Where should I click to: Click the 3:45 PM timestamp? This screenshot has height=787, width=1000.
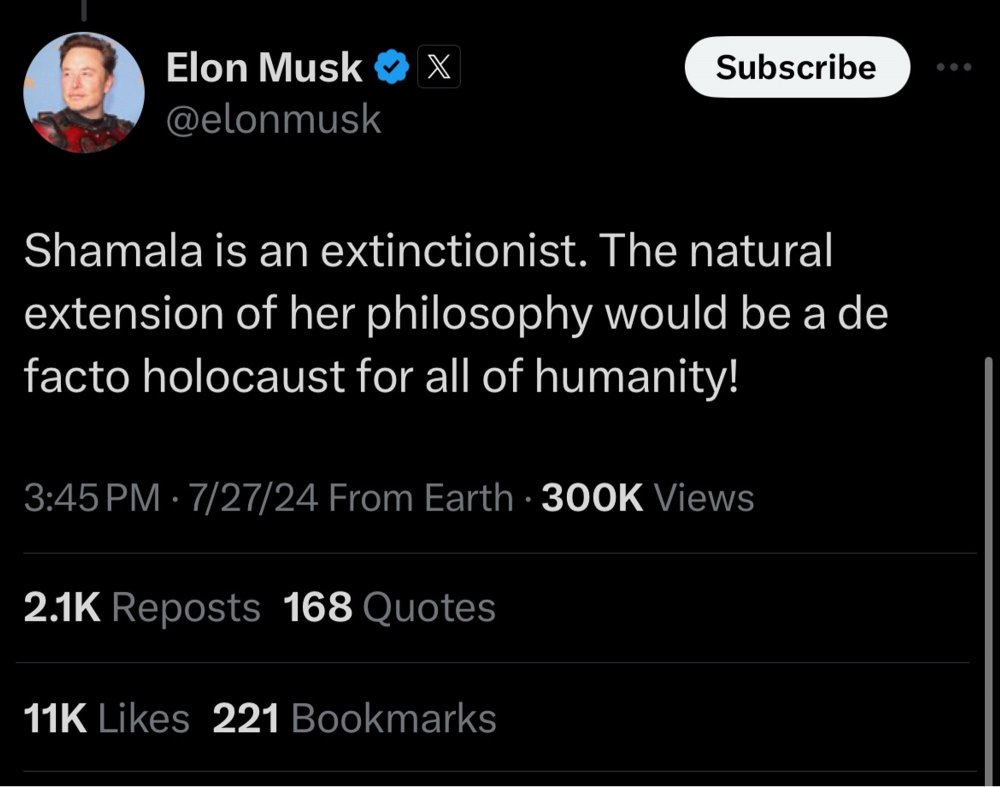pyautogui.click(x=90, y=497)
